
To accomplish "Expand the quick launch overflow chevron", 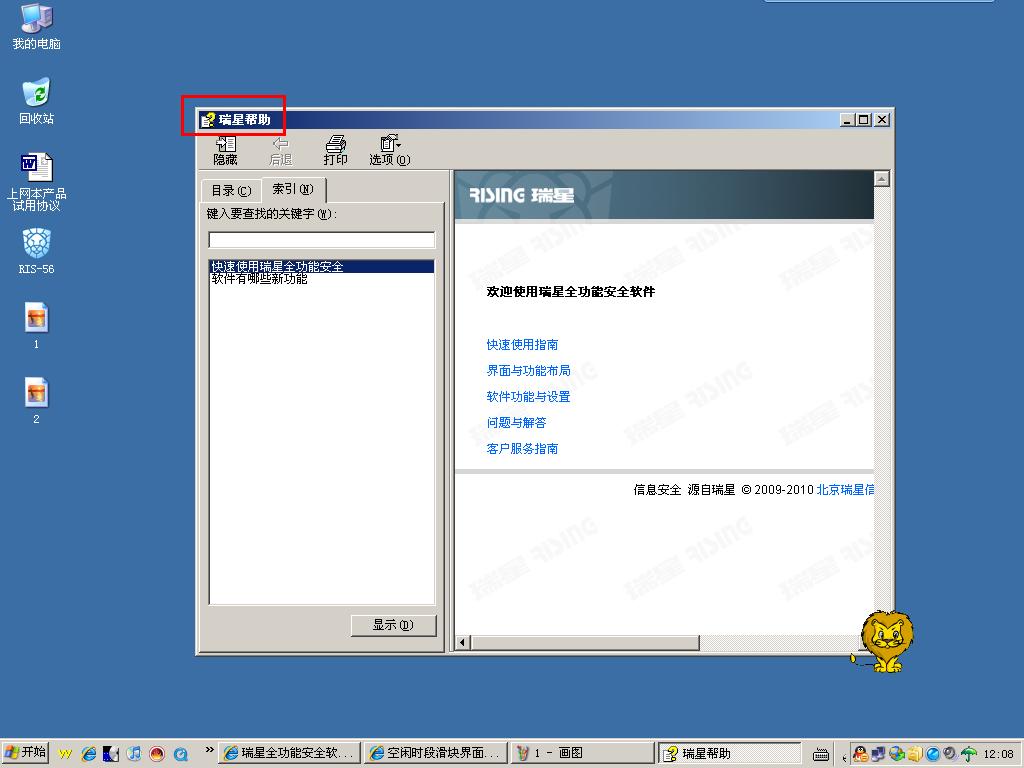I will coord(209,750).
